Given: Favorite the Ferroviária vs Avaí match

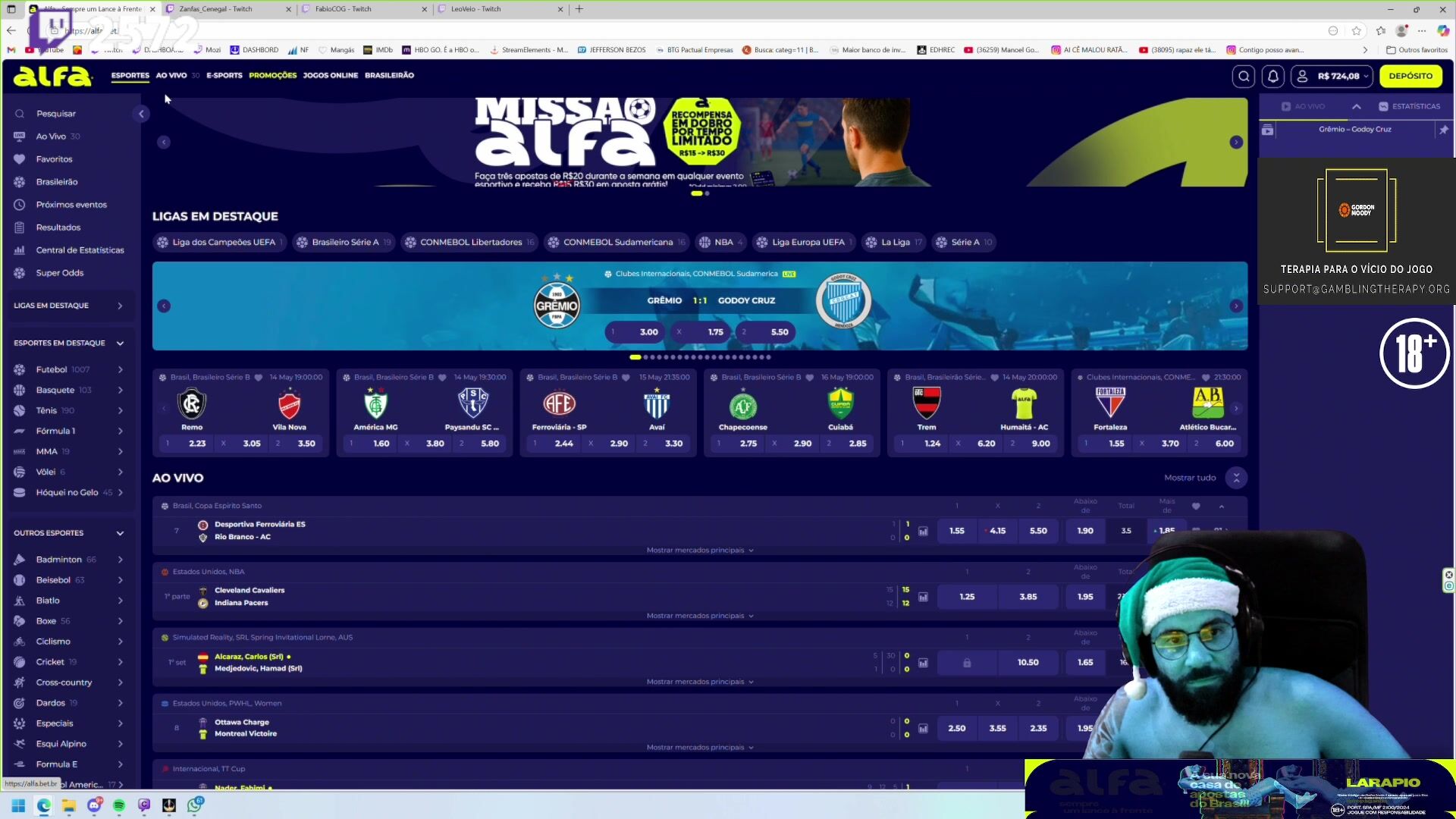Looking at the screenshot, I should pos(626,377).
